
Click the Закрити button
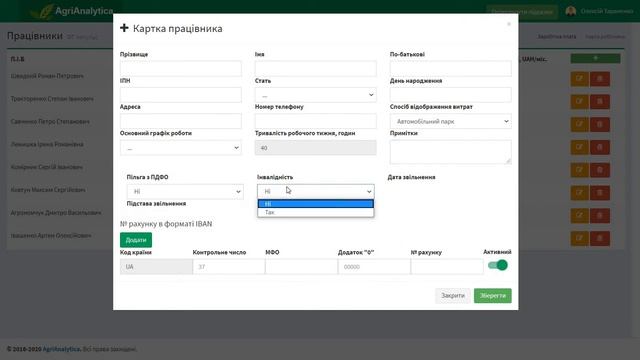click(453, 296)
